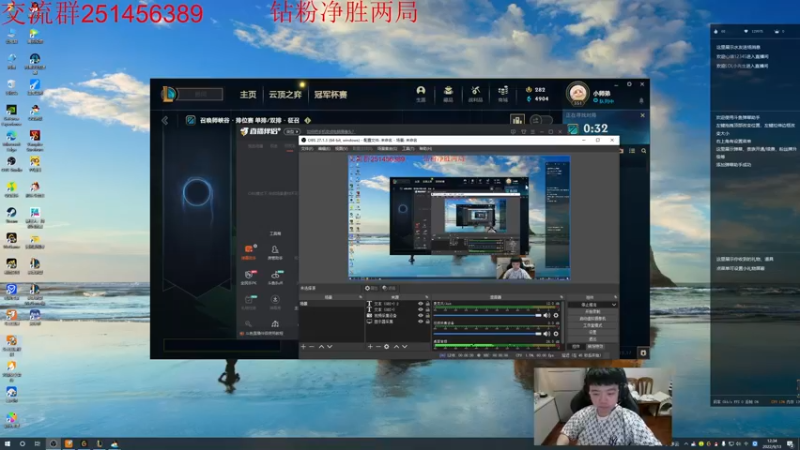Click the leaderboard icon beside lobby toggle

(x=517, y=120)
